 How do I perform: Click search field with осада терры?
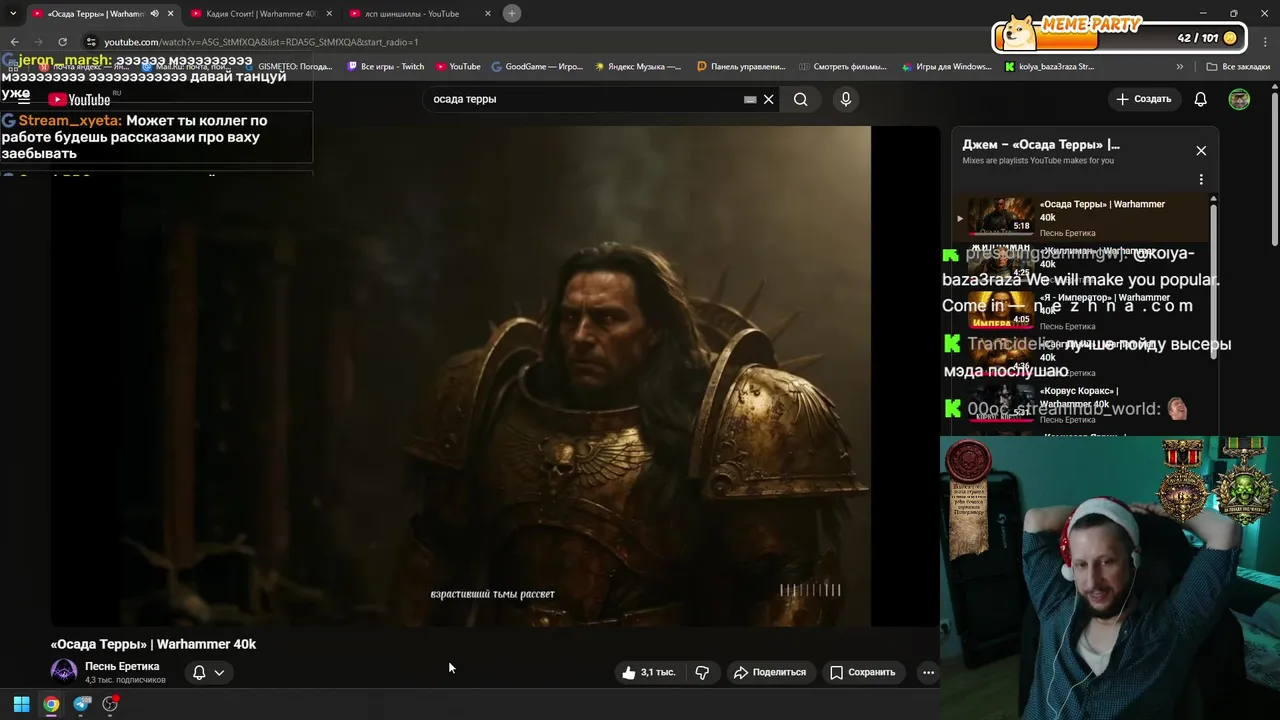coord(585,99)
